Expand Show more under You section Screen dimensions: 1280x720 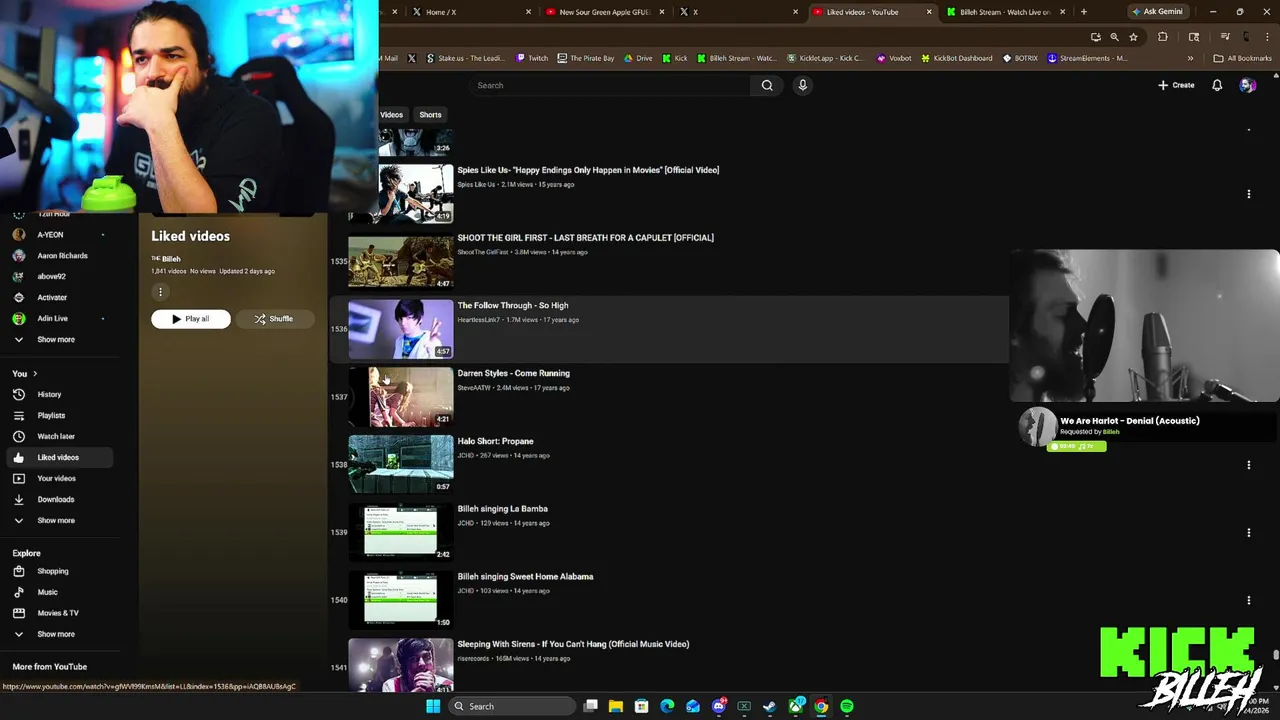coord(56,520)
